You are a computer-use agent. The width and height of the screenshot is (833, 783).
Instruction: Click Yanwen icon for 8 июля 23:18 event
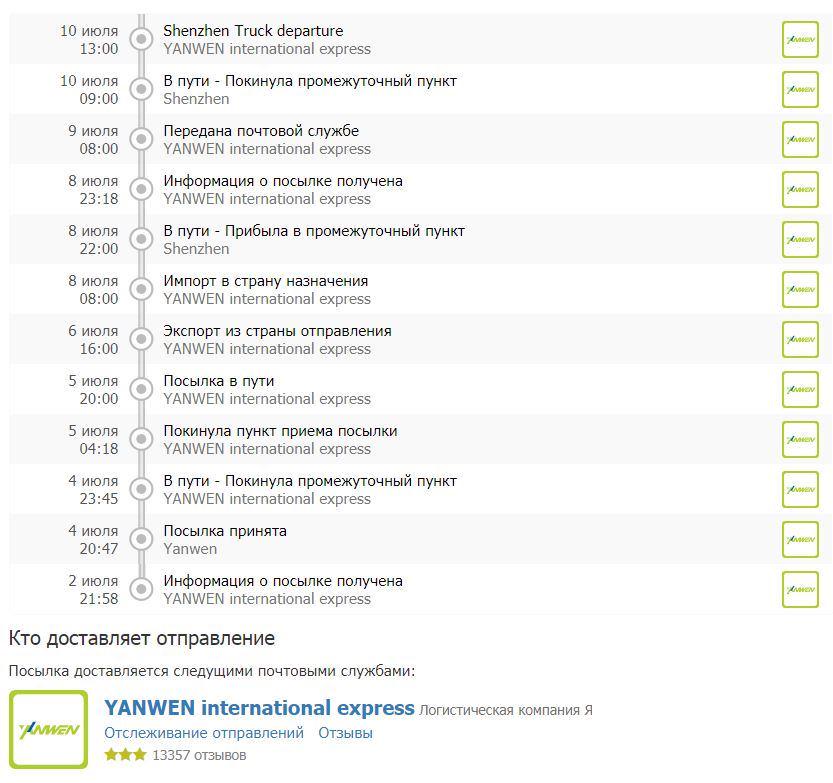800,190
